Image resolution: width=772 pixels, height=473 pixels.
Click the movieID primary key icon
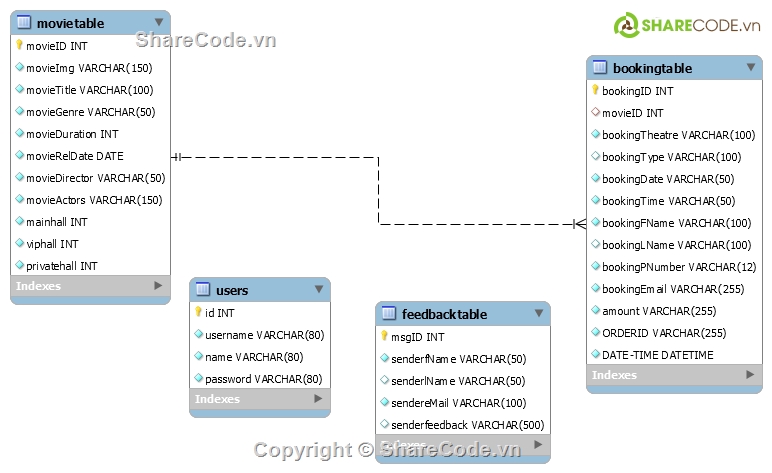click(x=19, y=45)
